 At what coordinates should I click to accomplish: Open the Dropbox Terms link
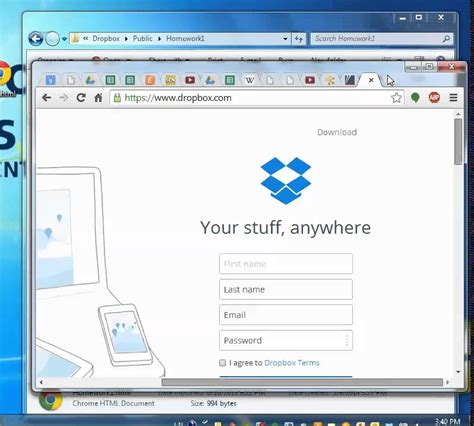pyautogui.click(x=292, y=363)
